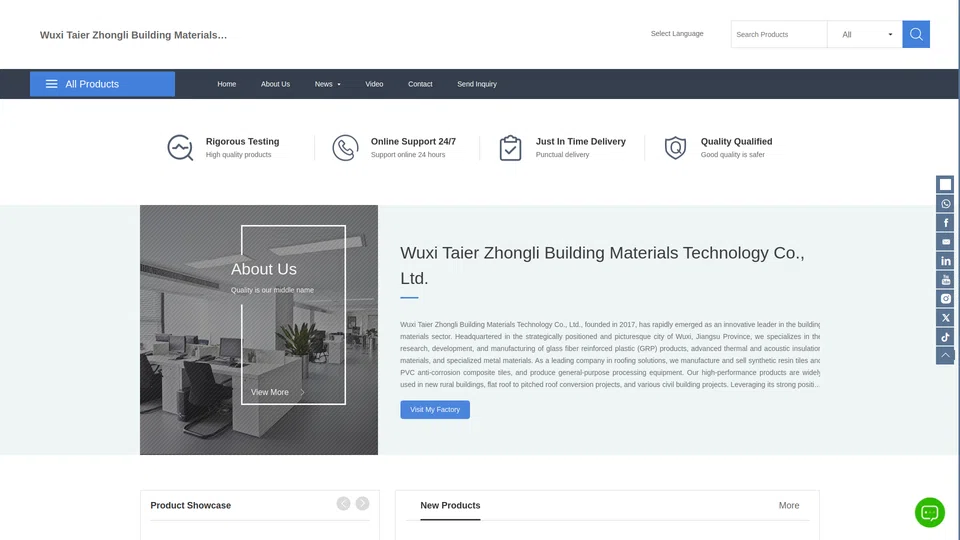Click the 'Punctual delivery' text
The height and width of the screenshot is (540, 960).
pos(562,155)
